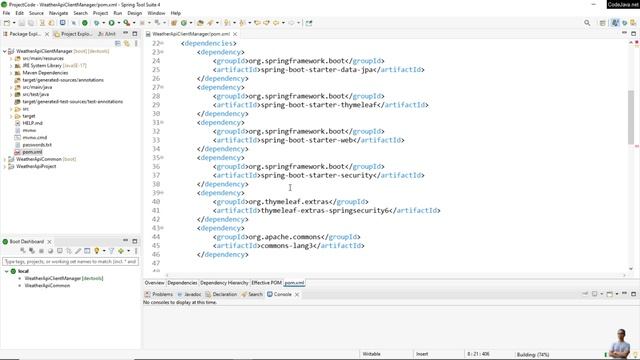The height and width of the screenshot is (360, 640).
Task: Open the Source menu
Action: (x=36, y=13)
